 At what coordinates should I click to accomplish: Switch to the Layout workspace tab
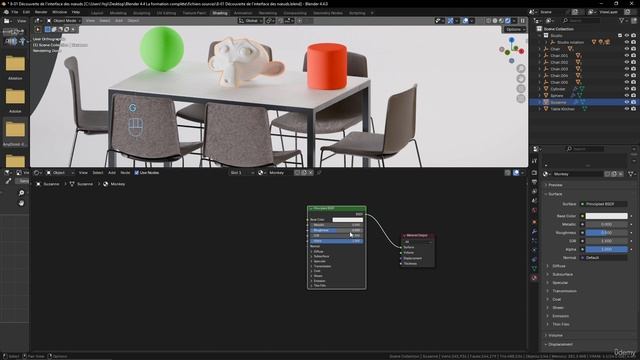[x=97, y=13]
